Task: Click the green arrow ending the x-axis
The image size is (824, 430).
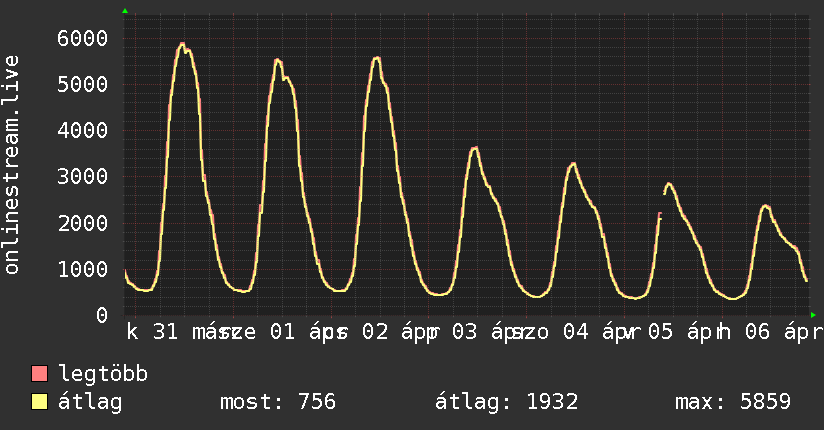Action: (x=813, y=315)
